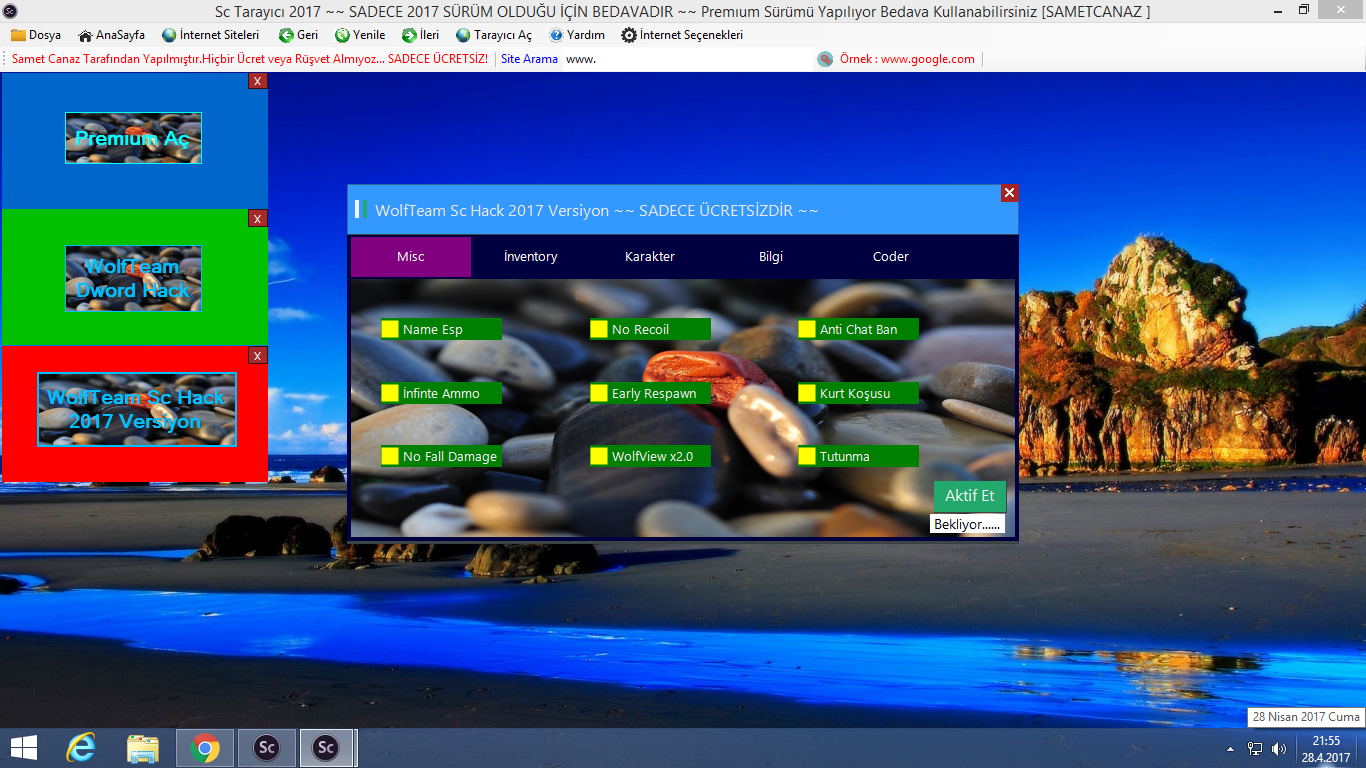Toggle the Name Esp checkbox

(x=390, y=329)
